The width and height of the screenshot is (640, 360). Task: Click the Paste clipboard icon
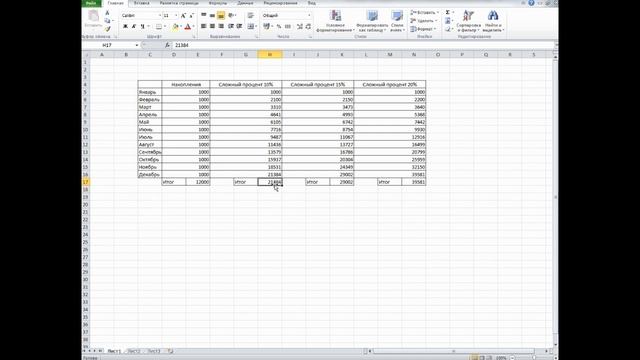coord(93,16)
